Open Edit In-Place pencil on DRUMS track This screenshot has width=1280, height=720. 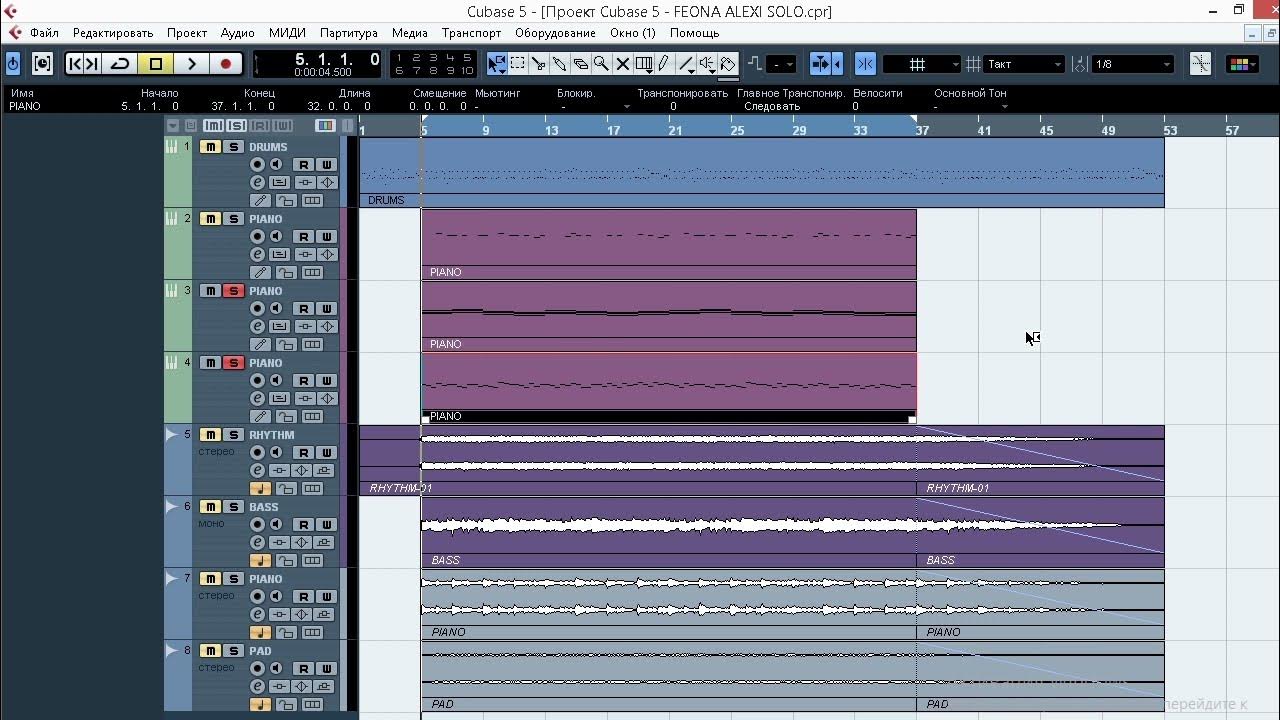(260, 200)
